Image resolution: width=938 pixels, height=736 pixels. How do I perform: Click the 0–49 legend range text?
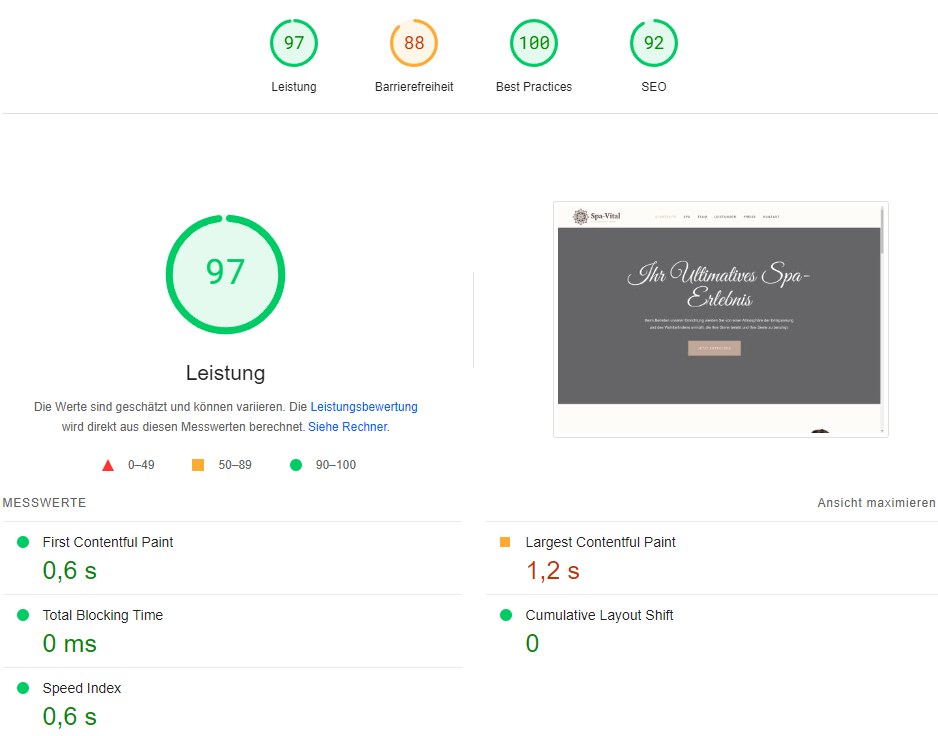[x=141, y=465]
